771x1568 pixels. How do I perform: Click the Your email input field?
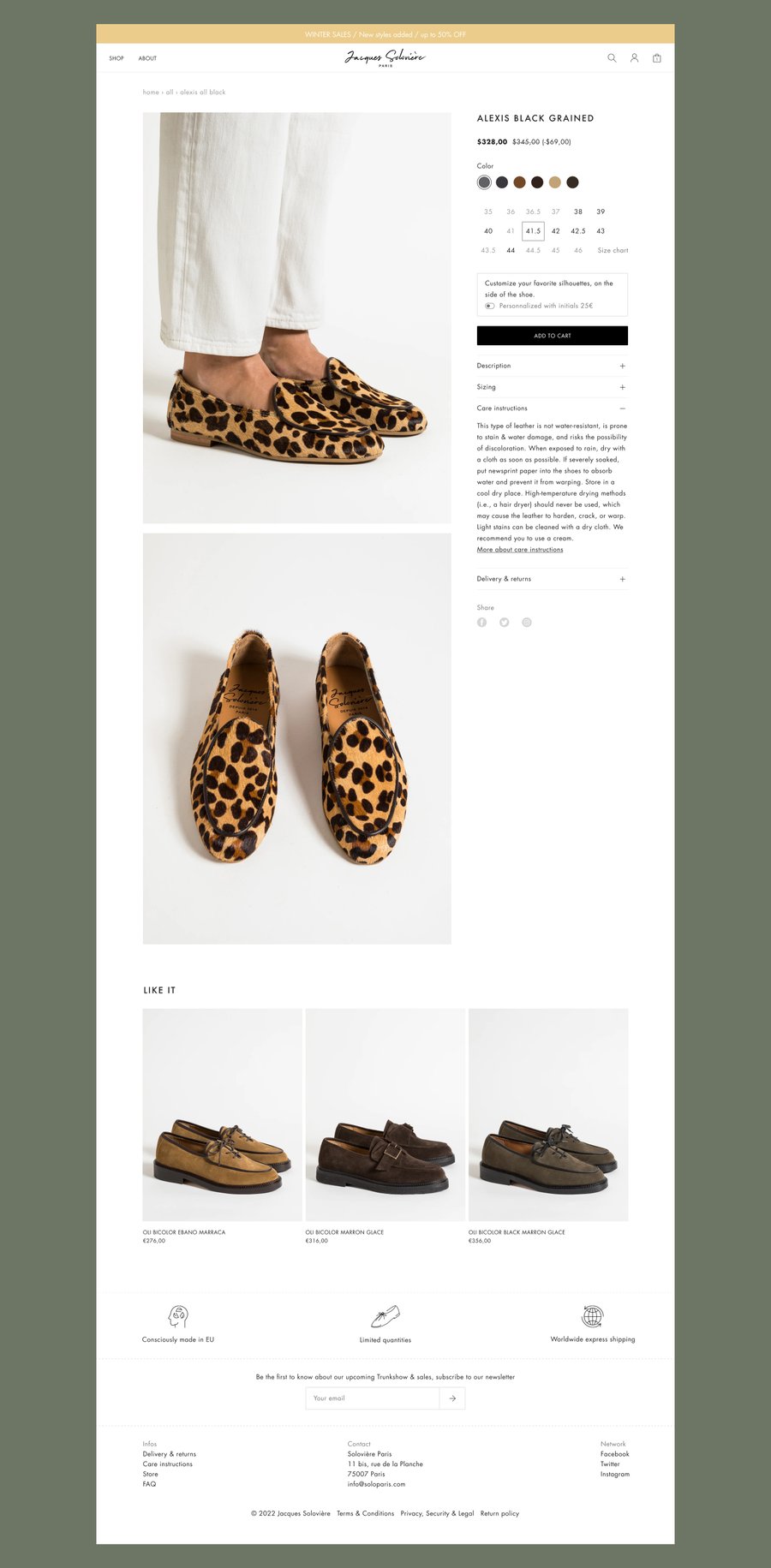[x=373, y=1398]
